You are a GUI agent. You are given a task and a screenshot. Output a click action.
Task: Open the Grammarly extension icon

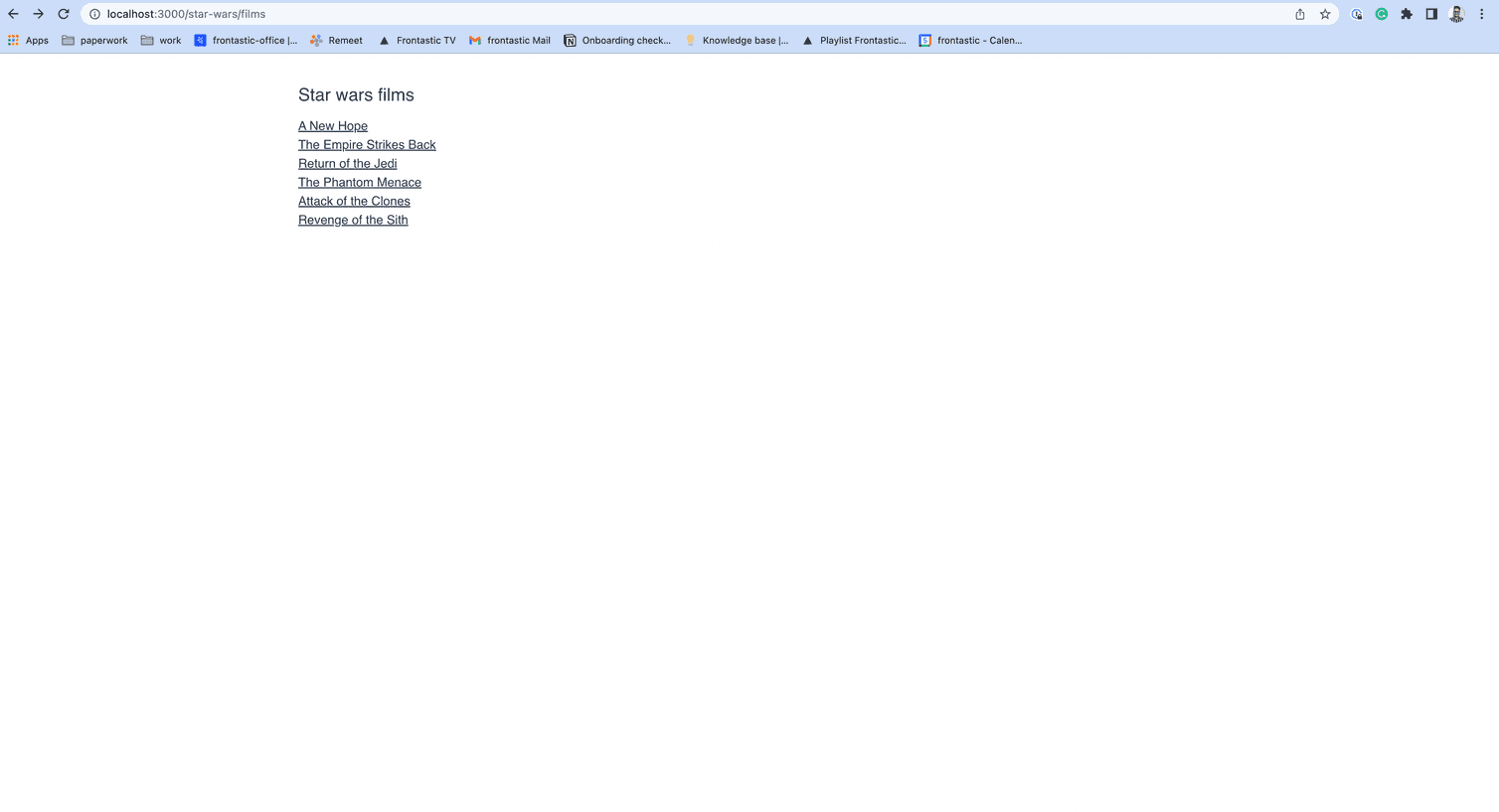click(1381, 14)
